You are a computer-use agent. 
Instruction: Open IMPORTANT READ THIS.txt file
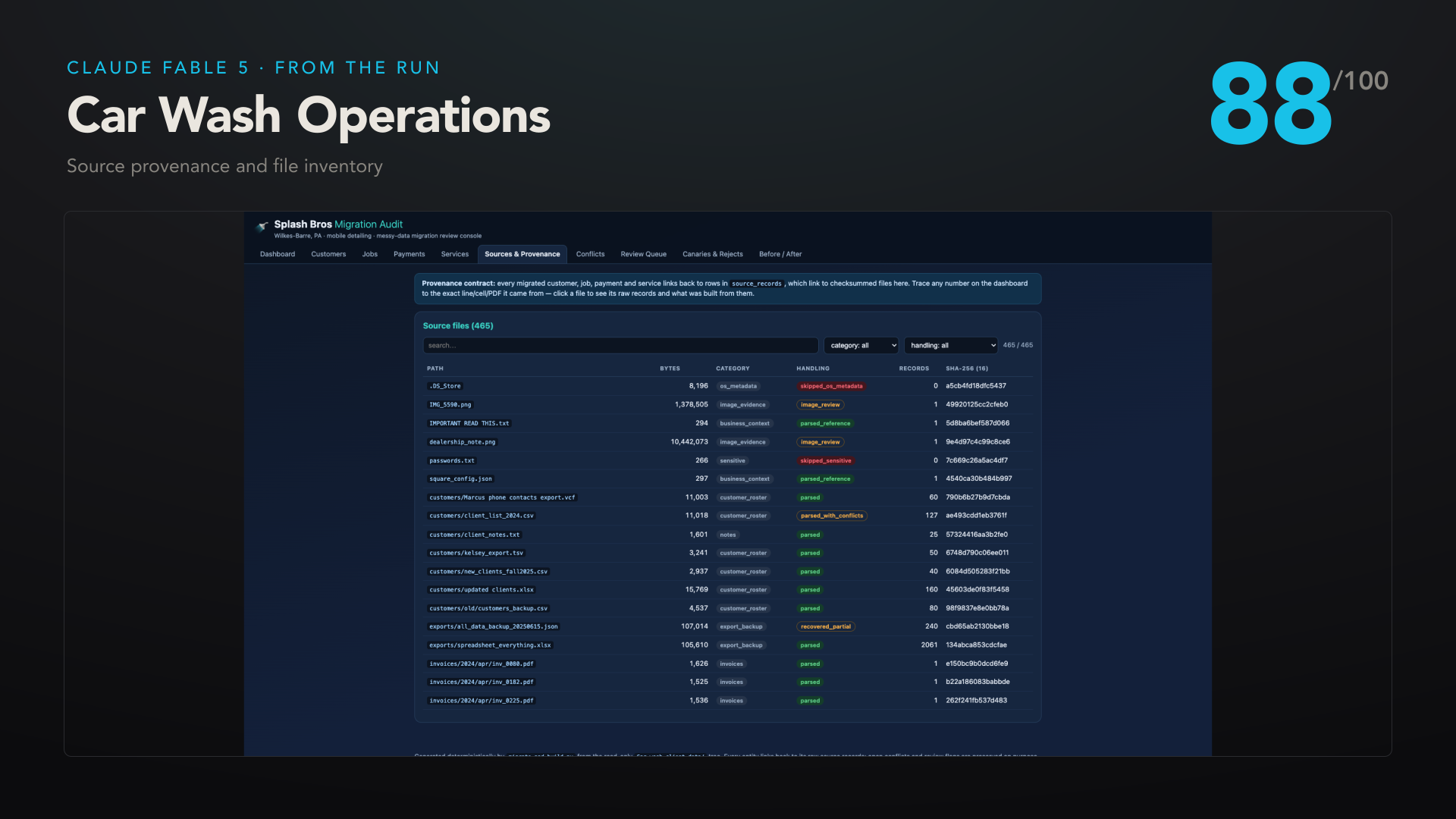coord(469,423)
